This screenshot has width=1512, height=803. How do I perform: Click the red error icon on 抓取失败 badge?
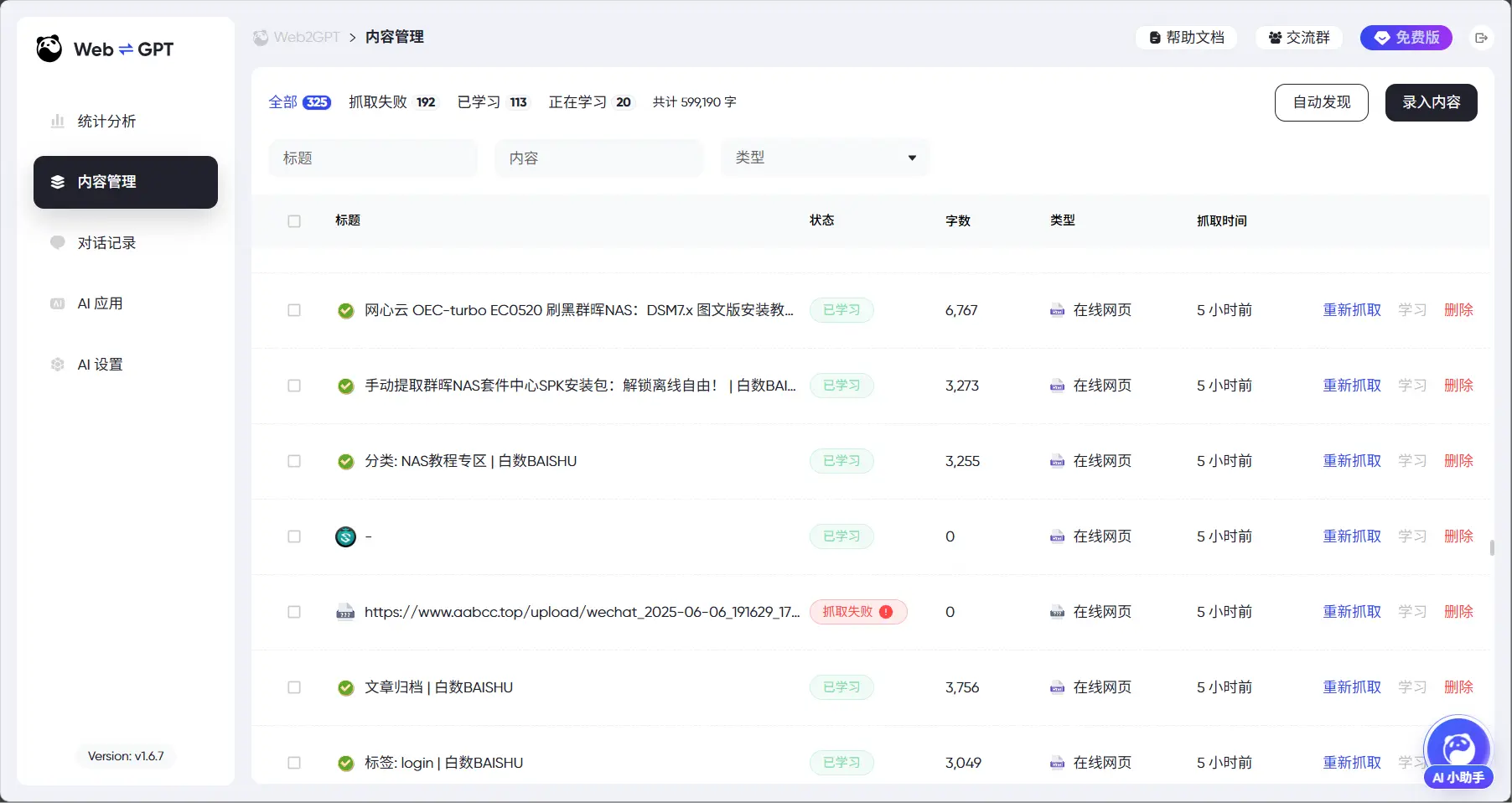click(886, 612)
